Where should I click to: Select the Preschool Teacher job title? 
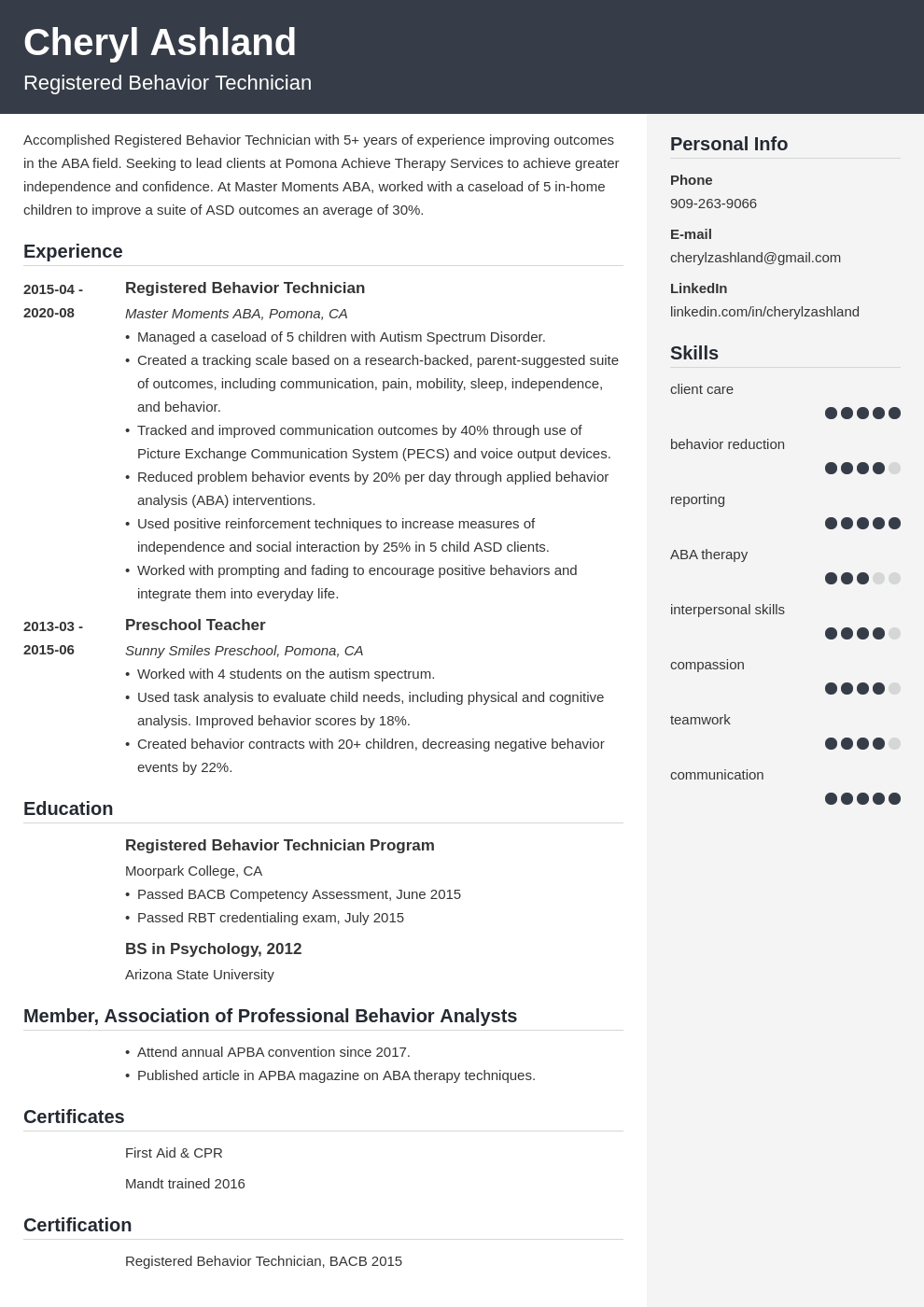[195, 625]
